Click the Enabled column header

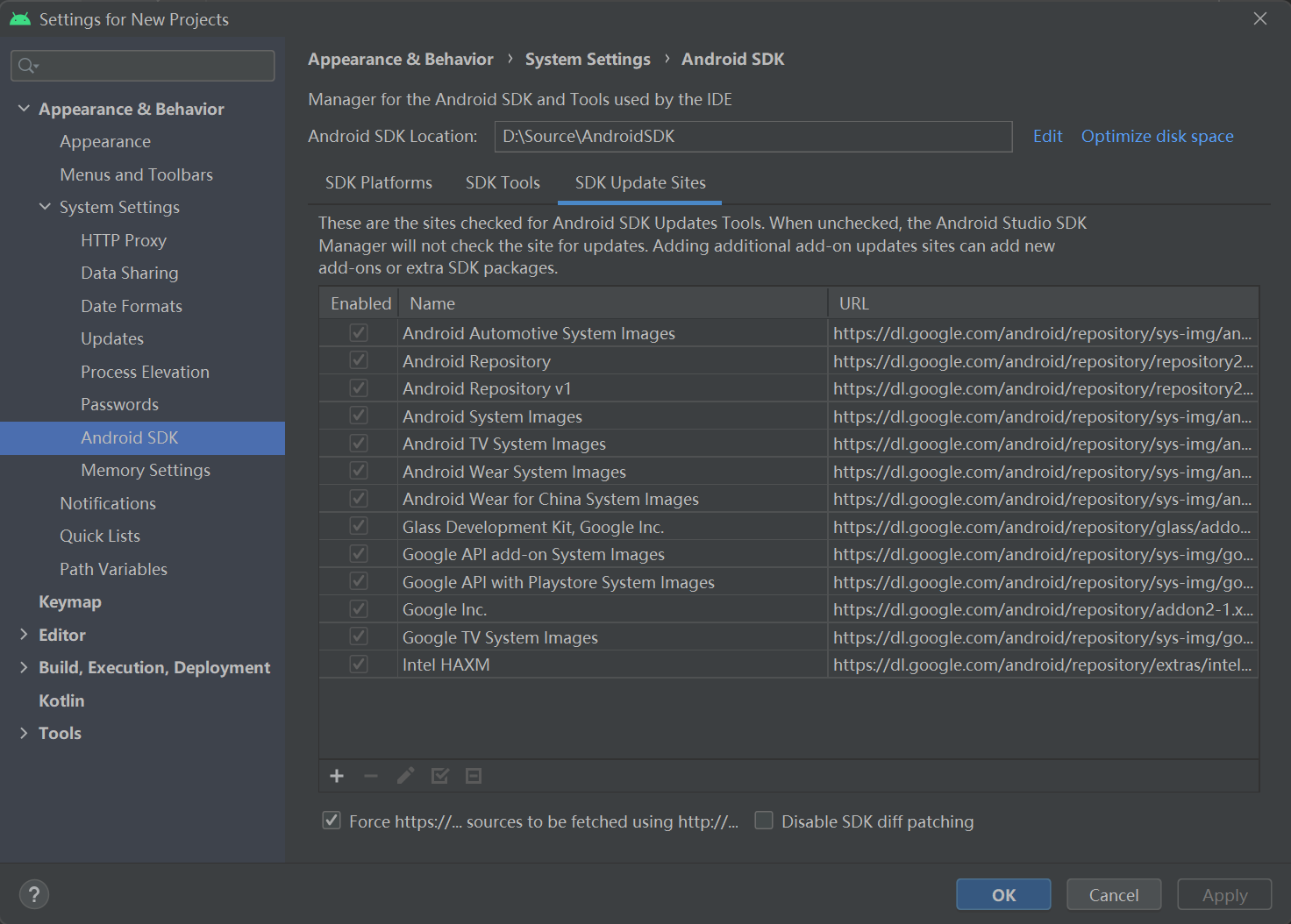point(359,302)
